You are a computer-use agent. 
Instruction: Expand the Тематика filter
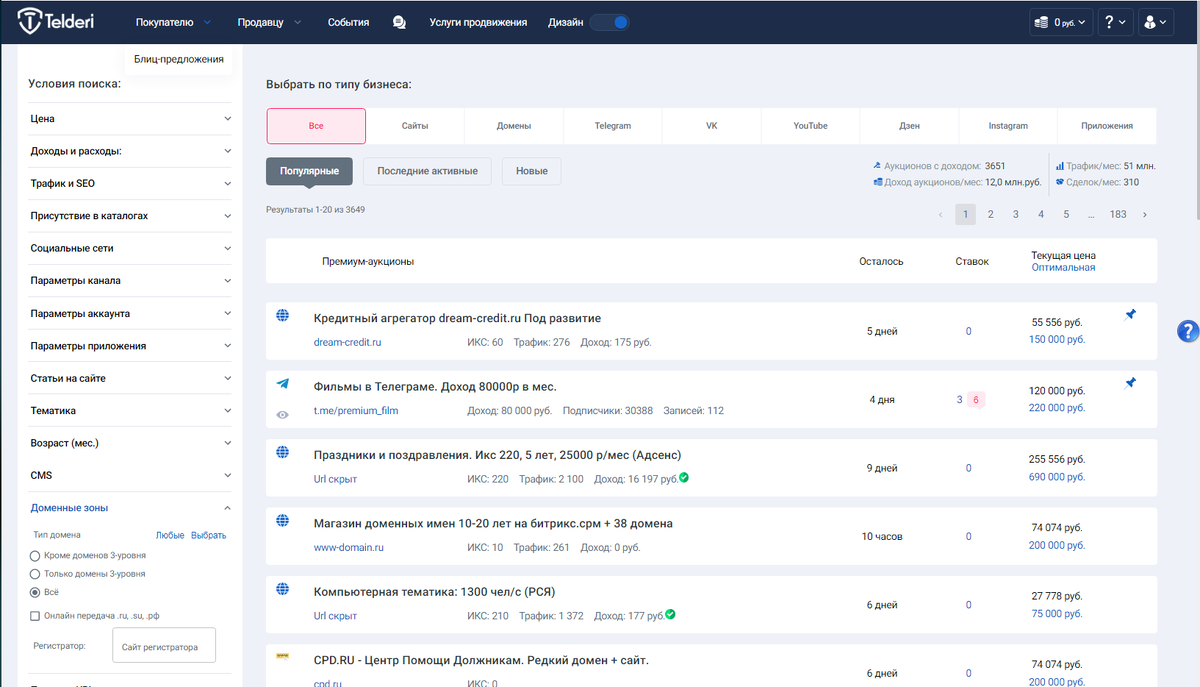130,411
